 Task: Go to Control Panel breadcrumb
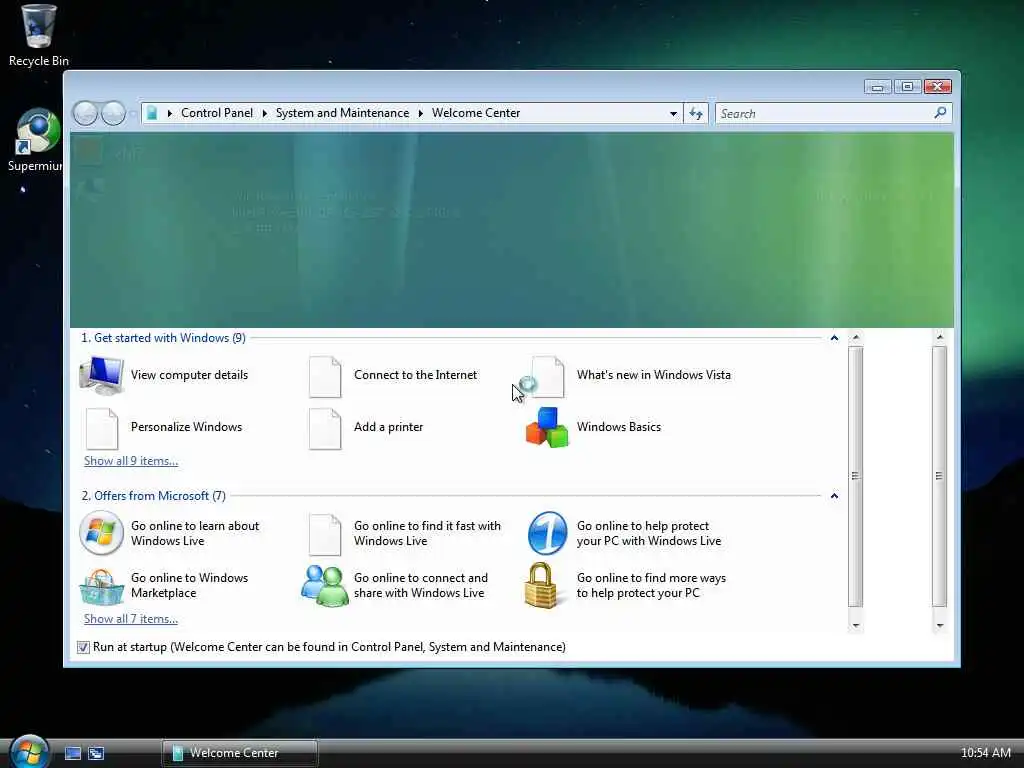point(217,113)
